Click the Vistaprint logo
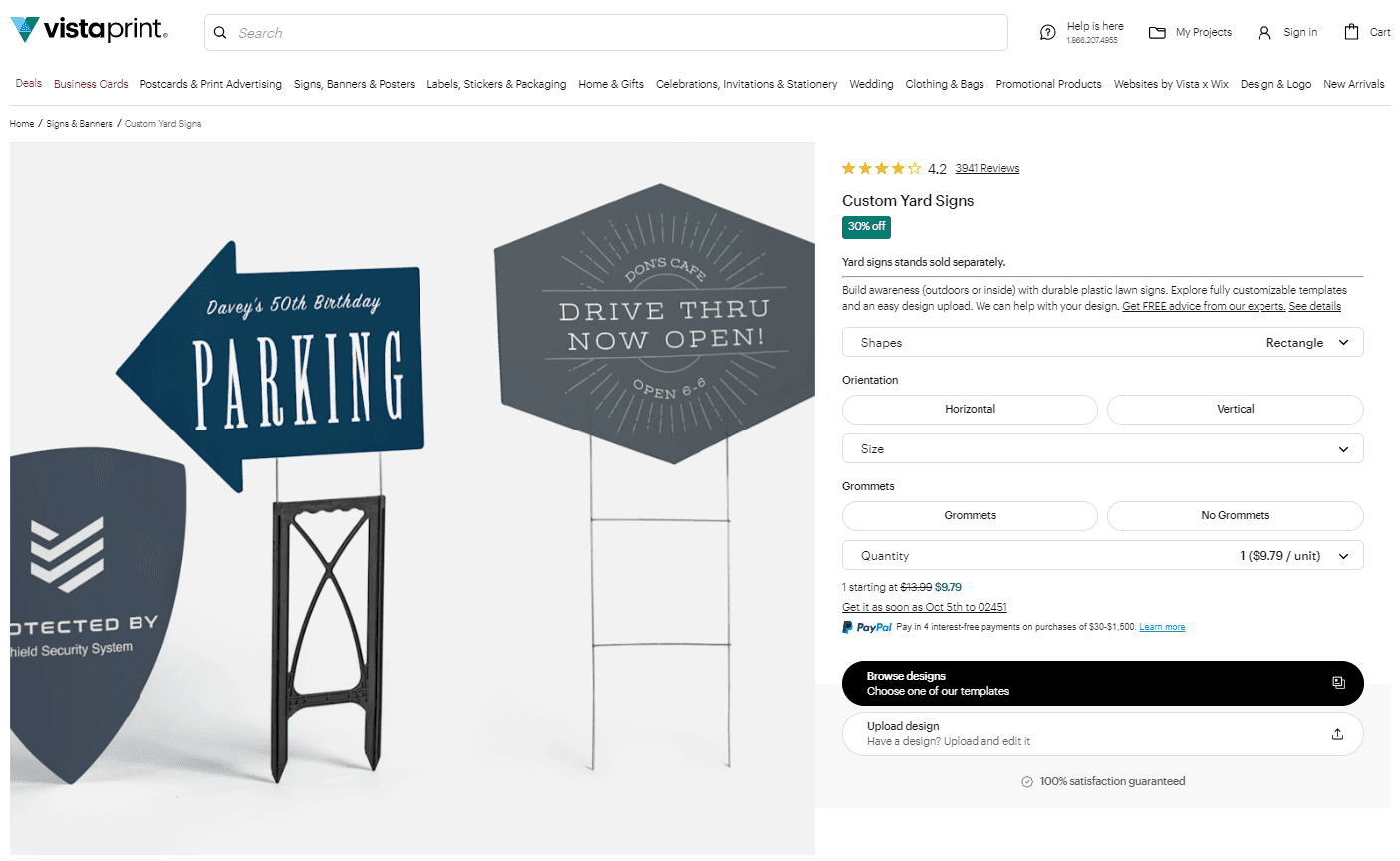The width and height of the screenshot is (1400, 861). [x=89, y=30]
